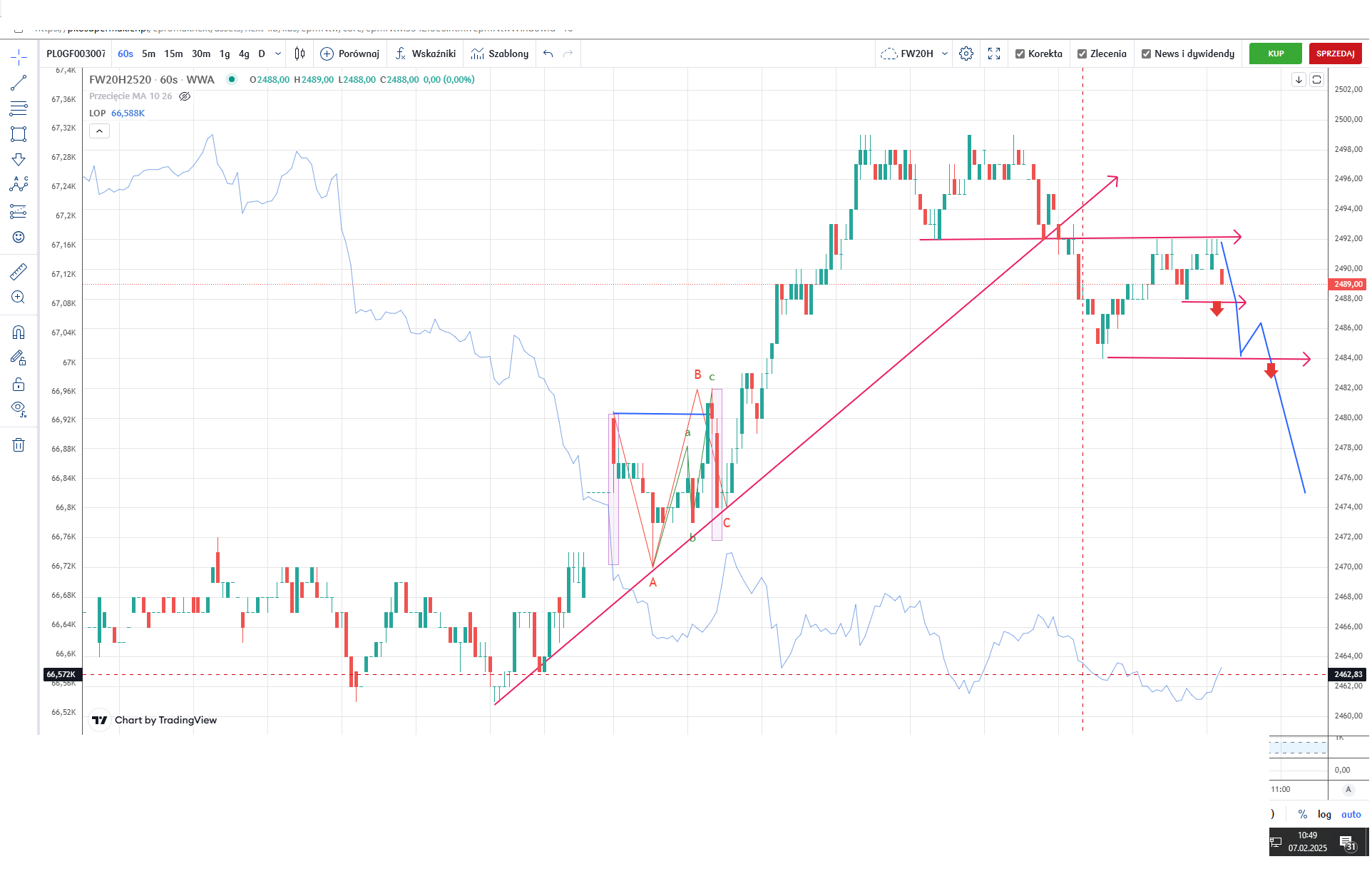
Task: Click the red SPRZEDAJ sell button
Action: pos(1335,54)
